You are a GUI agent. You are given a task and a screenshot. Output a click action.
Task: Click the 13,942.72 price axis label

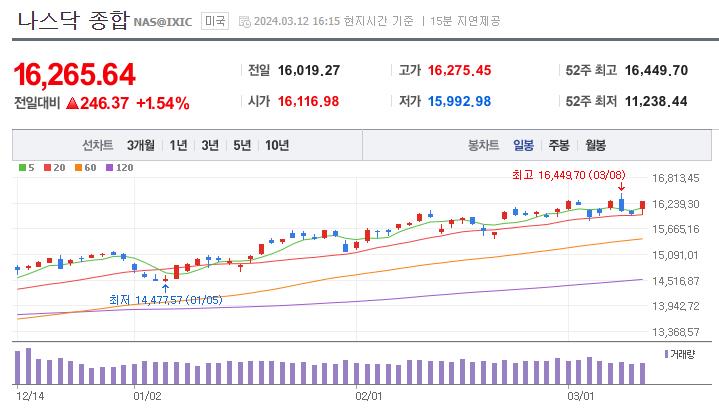(676, 306)
